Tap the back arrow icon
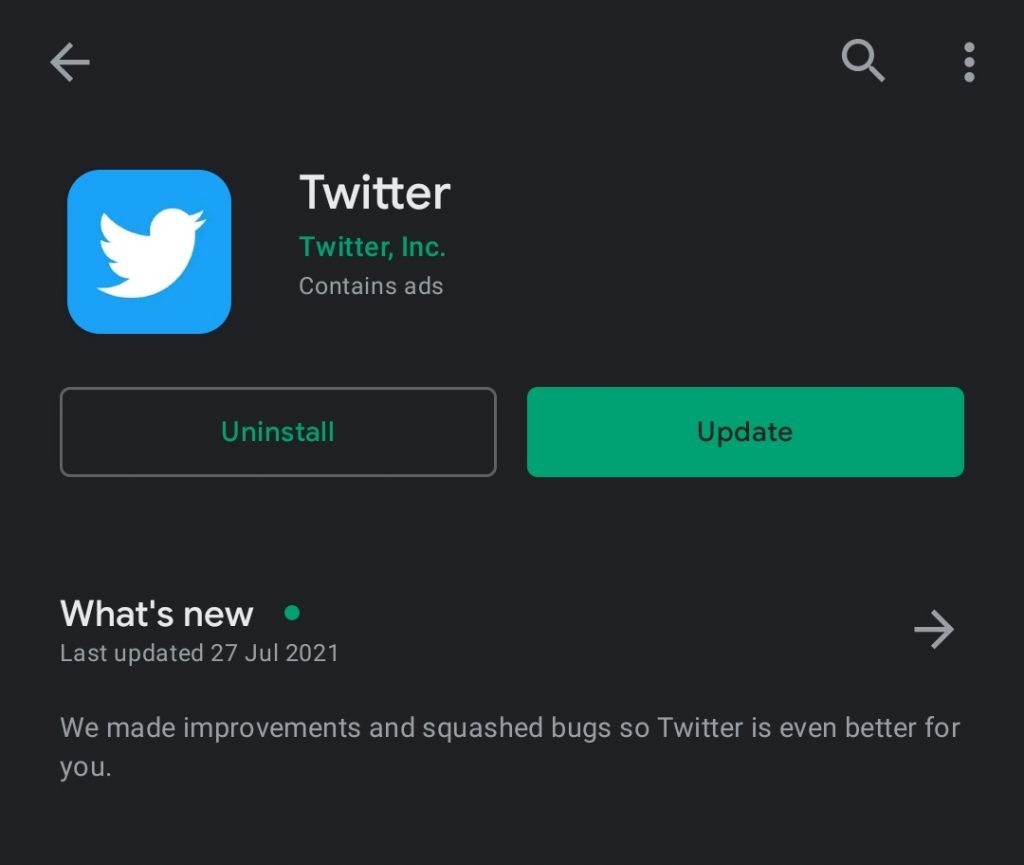 tap(70, 63)
